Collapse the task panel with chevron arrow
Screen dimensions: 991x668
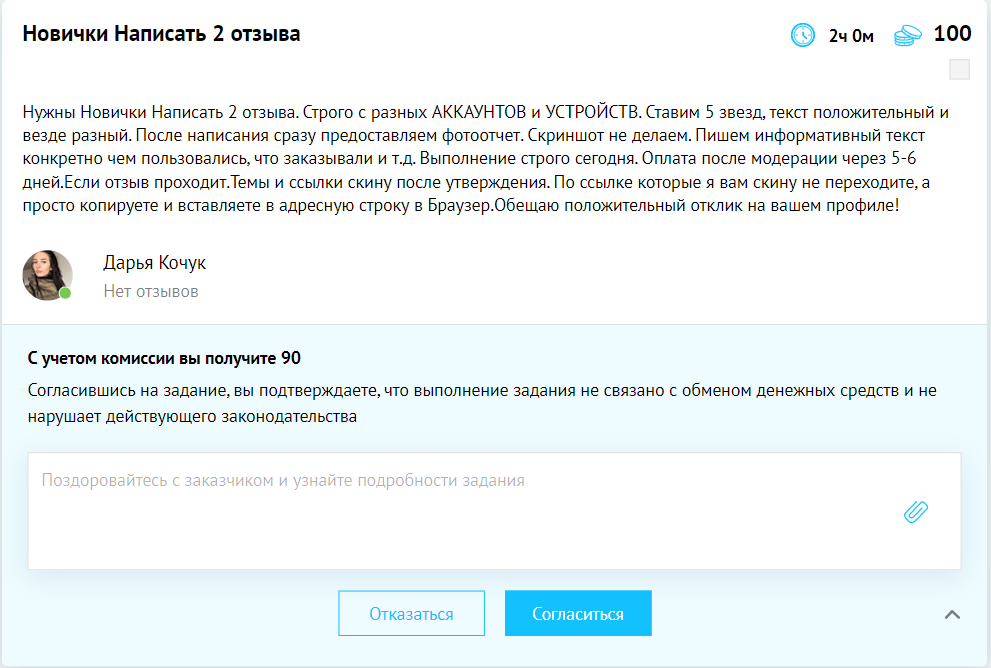tap(952, 614)
